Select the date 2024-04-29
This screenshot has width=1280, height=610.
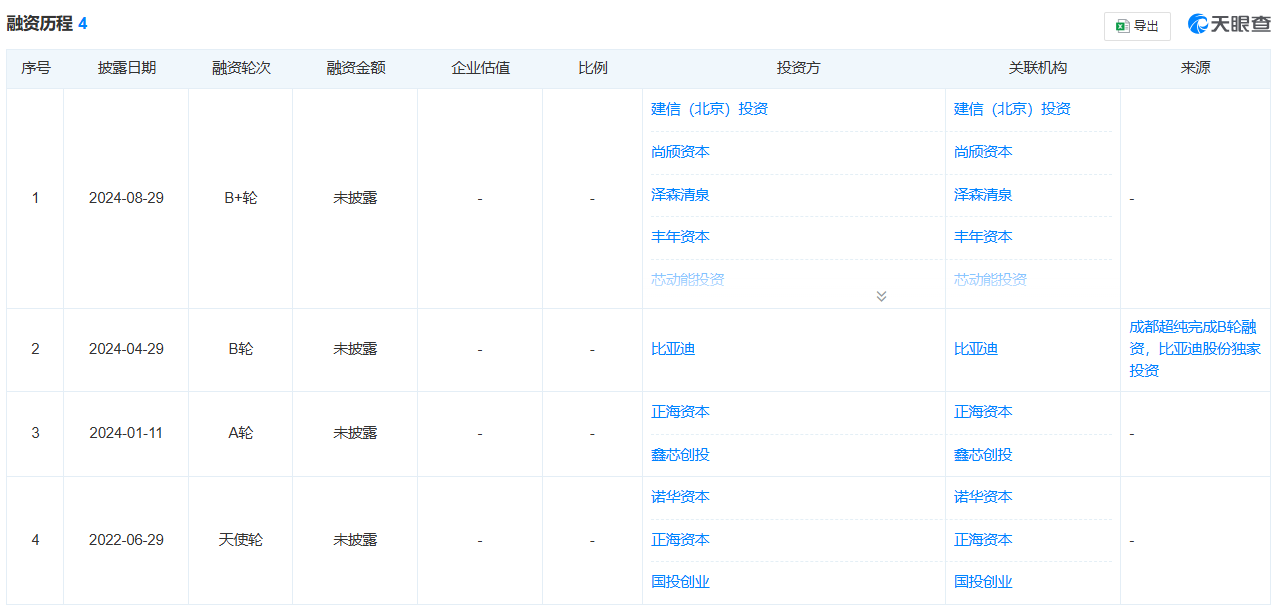click(126, 349)
